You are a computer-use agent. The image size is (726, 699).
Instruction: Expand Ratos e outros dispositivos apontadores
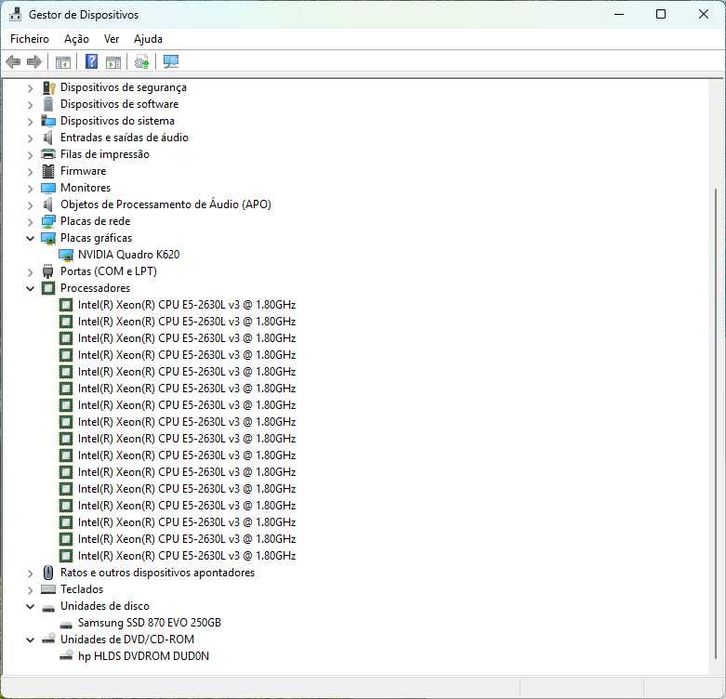pos(30,574)
